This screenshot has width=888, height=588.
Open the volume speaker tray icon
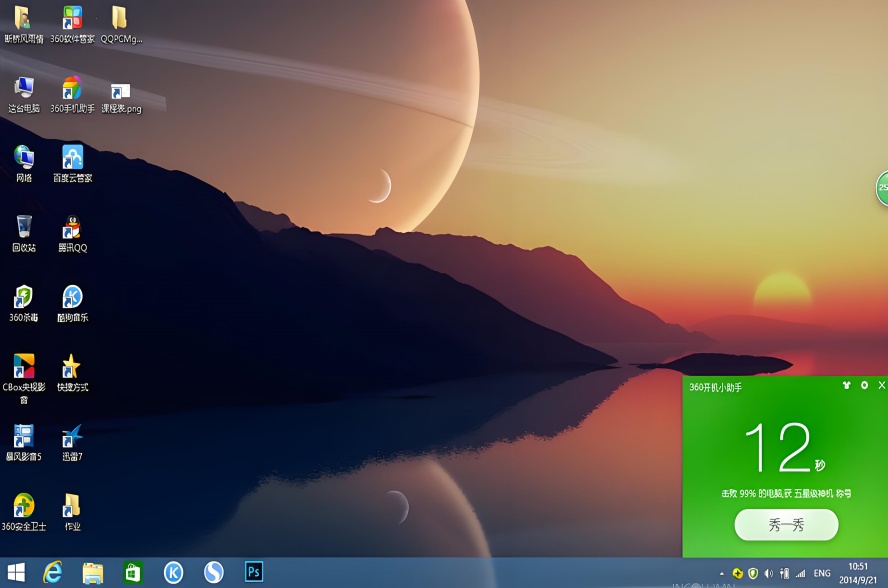pos(769,573)
